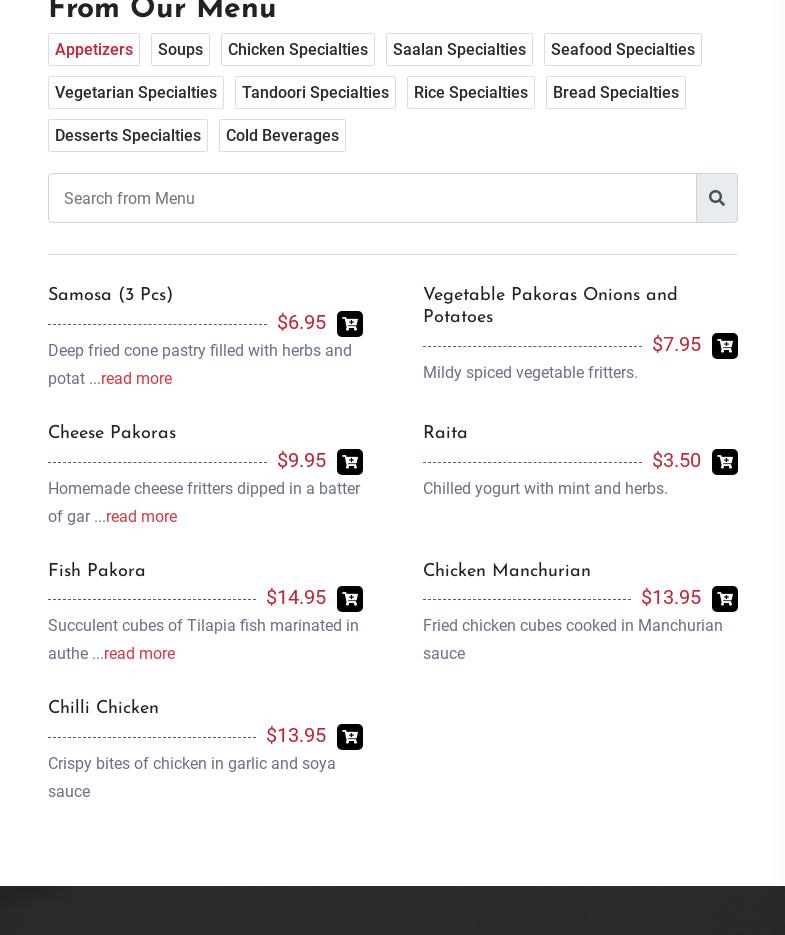785x935 pixels.
Task: Open Chicken Specialties category
Action: click(x=298, y=50)
